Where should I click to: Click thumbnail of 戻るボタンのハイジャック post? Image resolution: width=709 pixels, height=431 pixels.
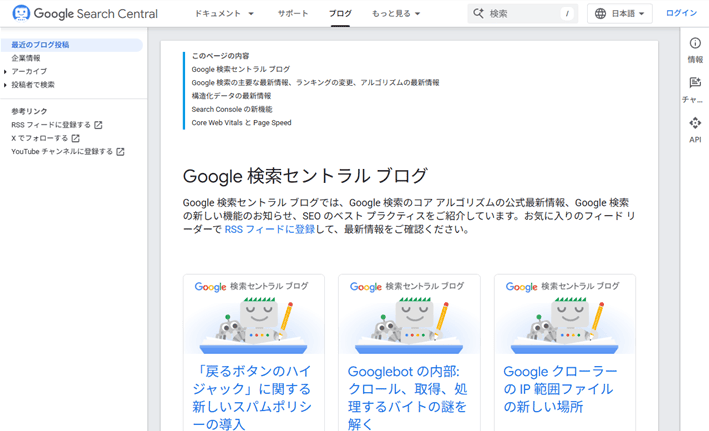point(254,314)
